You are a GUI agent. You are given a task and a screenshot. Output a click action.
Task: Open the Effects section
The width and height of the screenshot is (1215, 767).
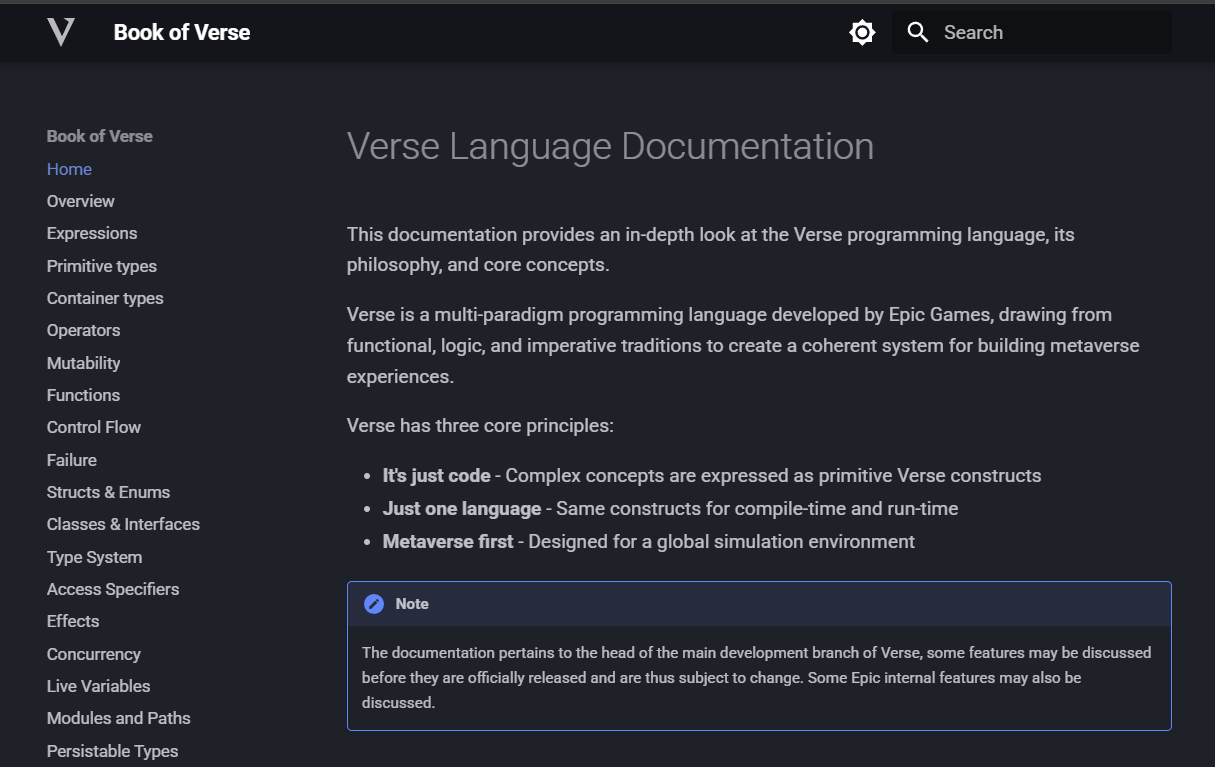pyautogui.click(x=73, y=621)
